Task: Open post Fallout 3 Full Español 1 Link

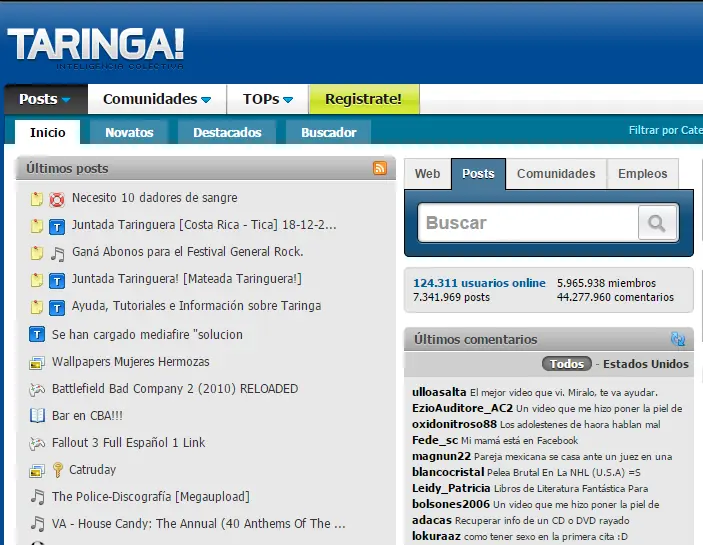Action: click(128, 443)
